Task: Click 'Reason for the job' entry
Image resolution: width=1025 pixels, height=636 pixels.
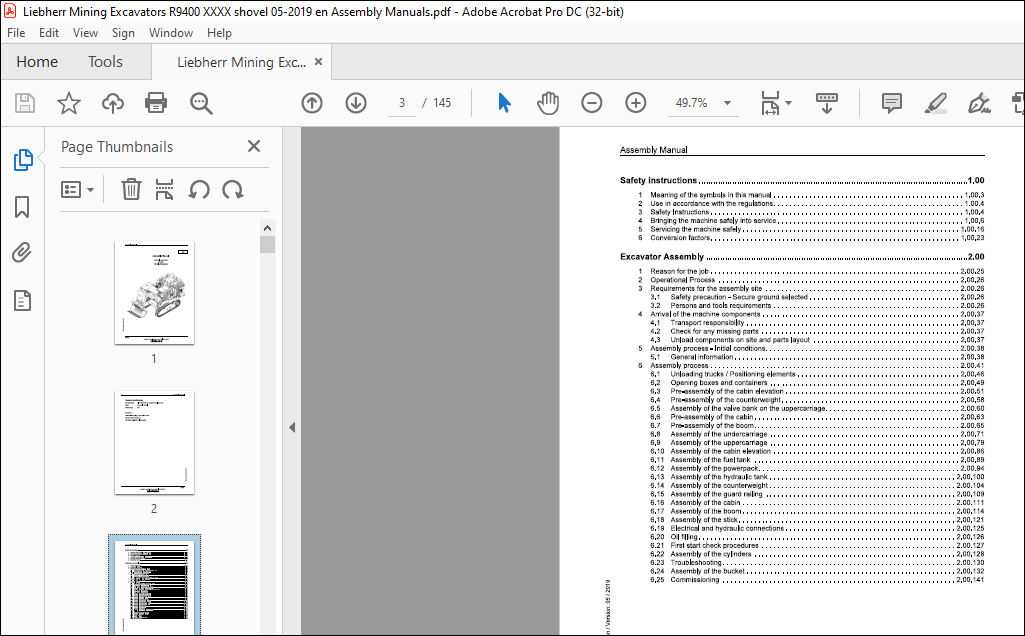Action: tap(679, 271)
